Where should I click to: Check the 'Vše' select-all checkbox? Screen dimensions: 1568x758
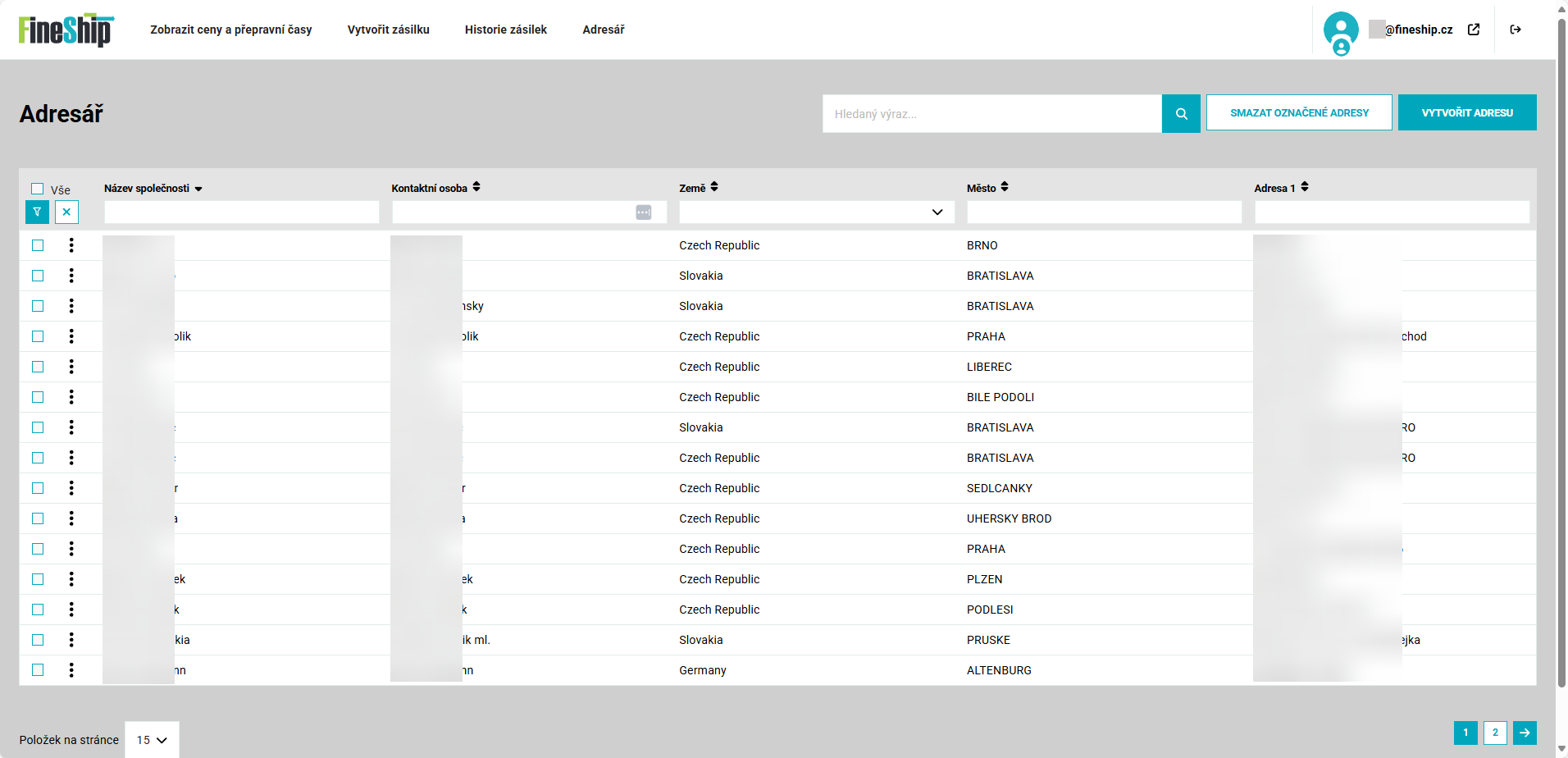(38, 189)
